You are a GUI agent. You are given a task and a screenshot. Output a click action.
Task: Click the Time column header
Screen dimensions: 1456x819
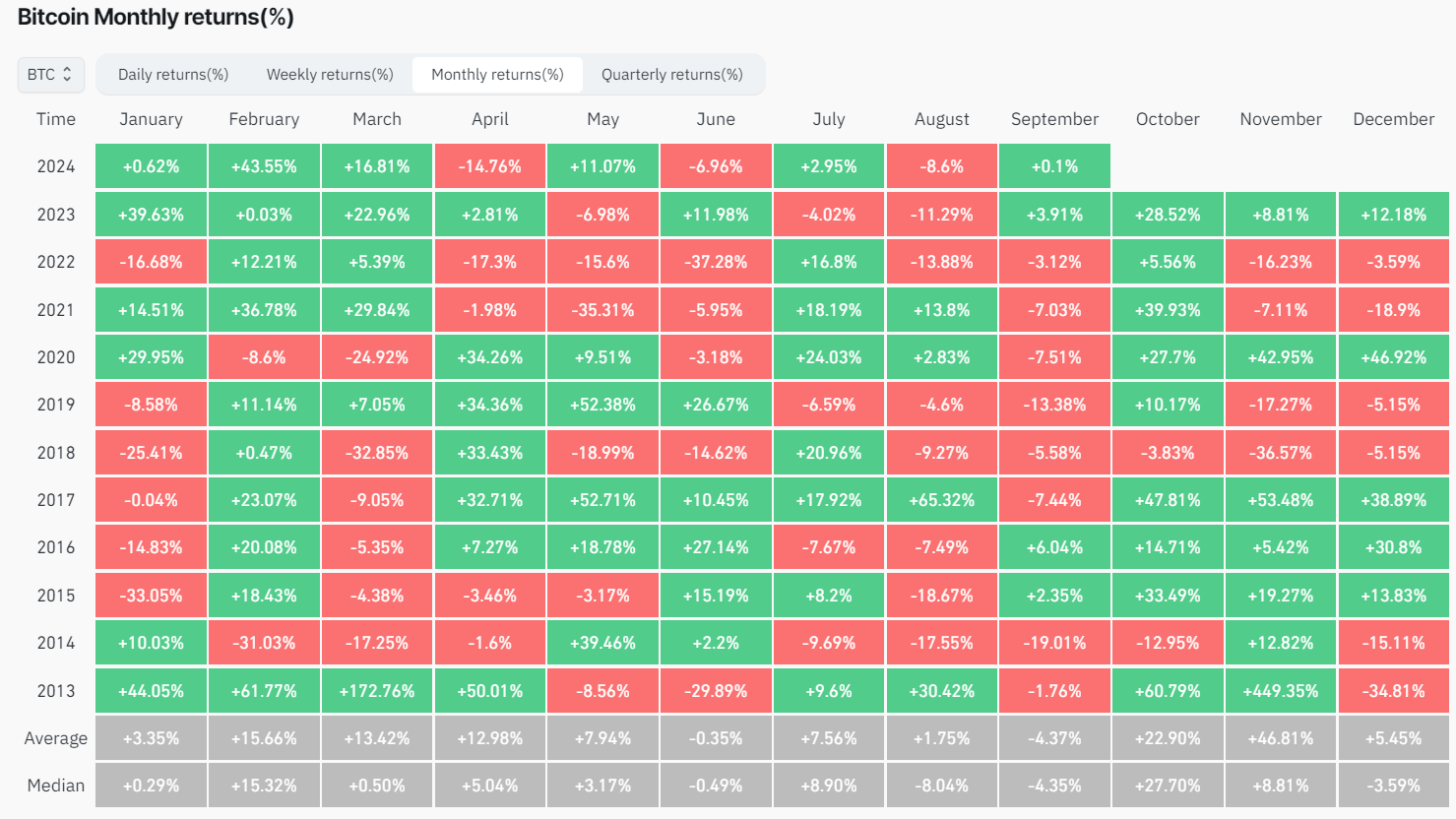(x=56, y=119)
